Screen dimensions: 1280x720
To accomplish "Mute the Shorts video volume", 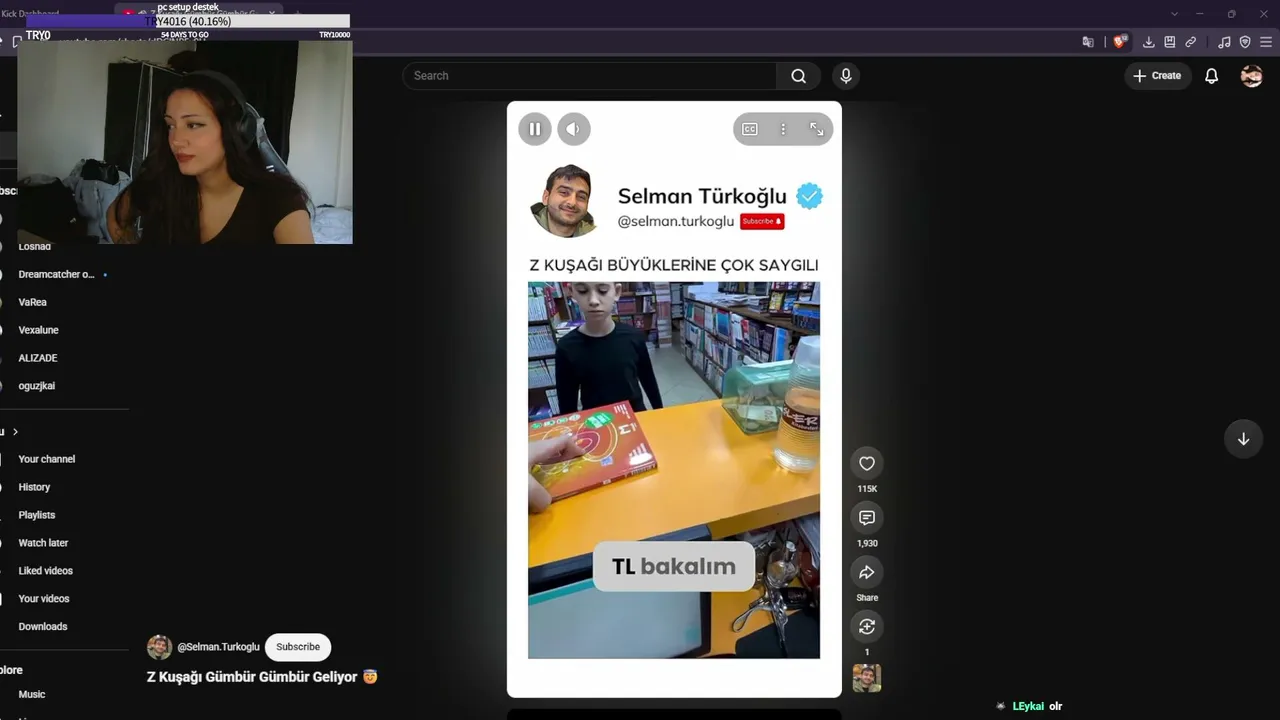I will click(574, 129).
